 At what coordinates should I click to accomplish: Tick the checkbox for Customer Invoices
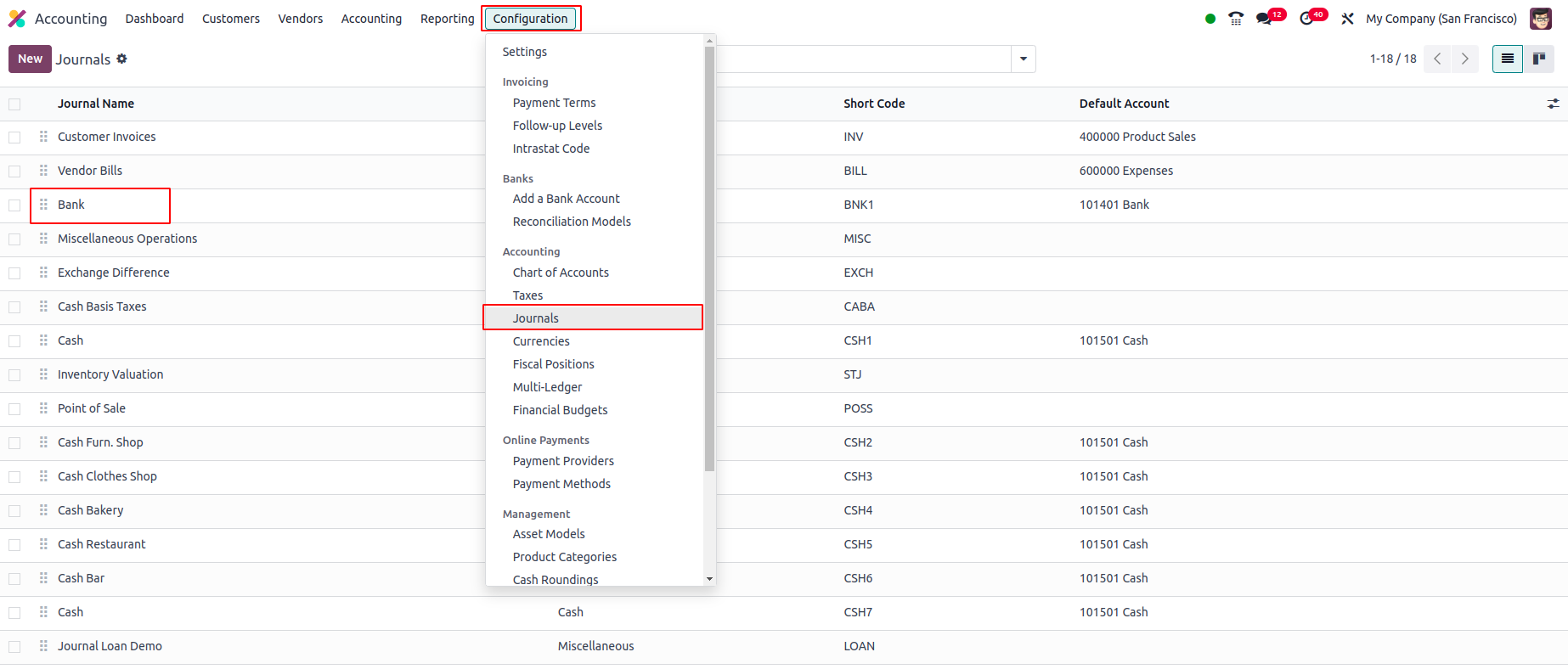tap(14, 138)
